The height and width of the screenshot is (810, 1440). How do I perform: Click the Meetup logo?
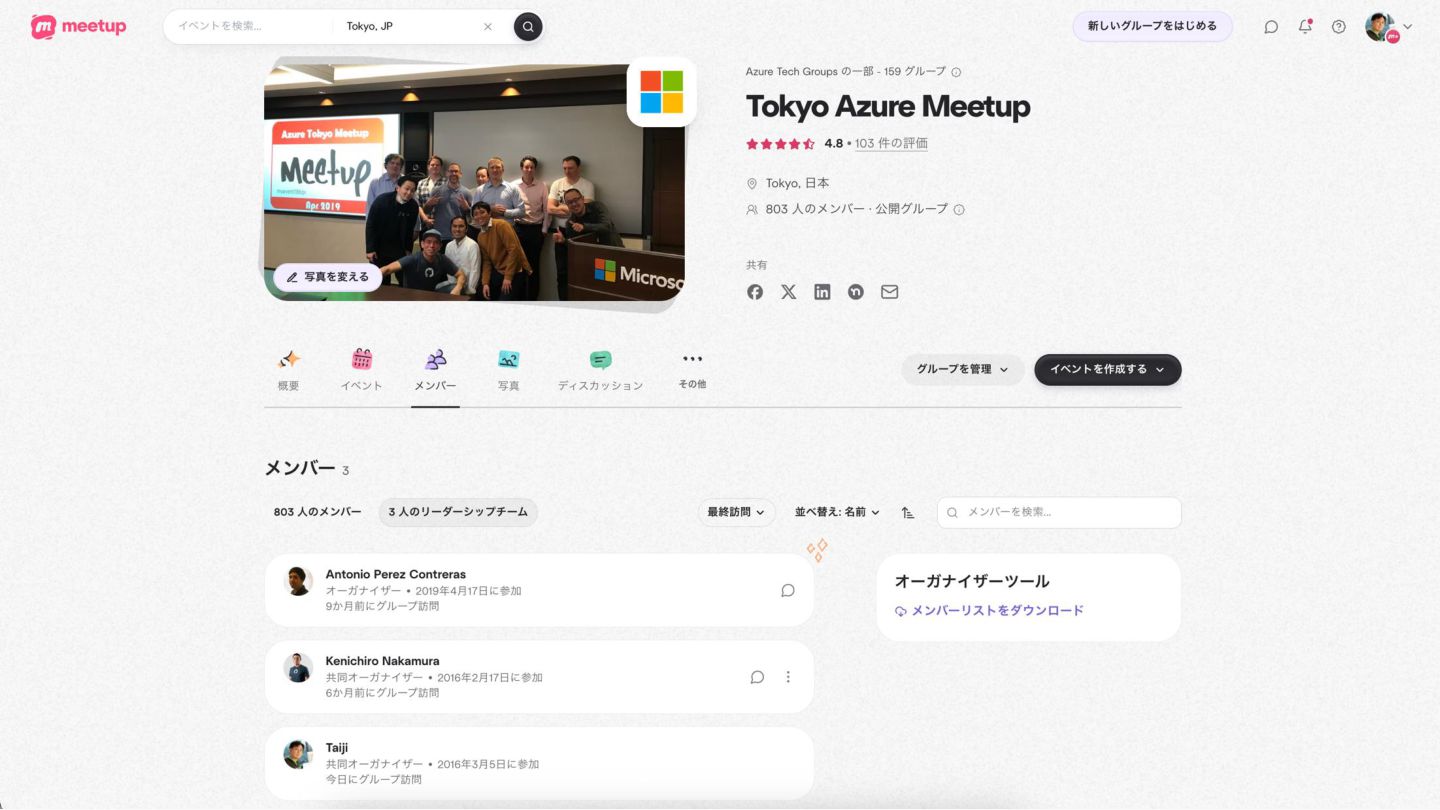pos(79,27)
